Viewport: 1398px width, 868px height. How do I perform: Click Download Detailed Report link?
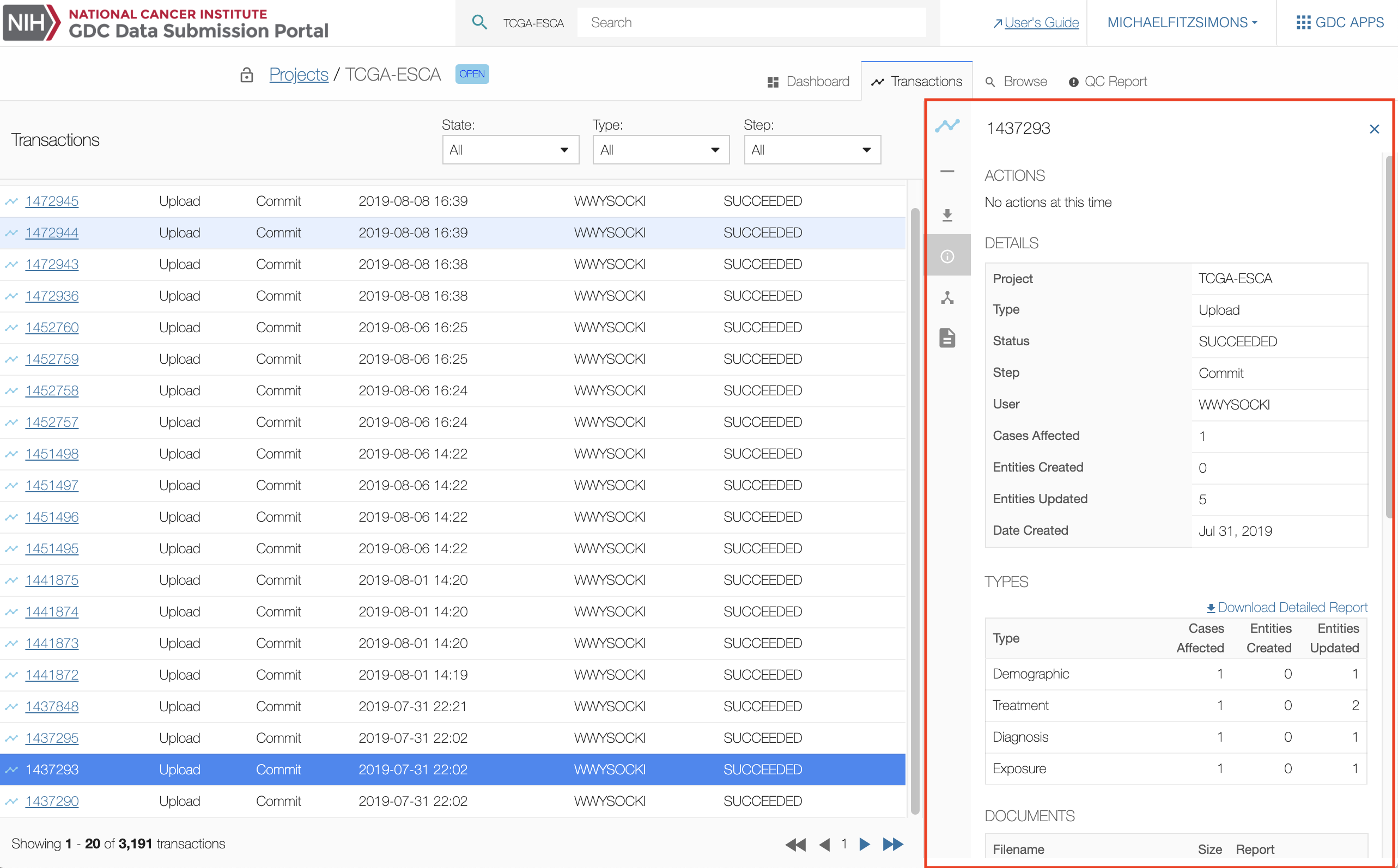tap(1286, 607)
